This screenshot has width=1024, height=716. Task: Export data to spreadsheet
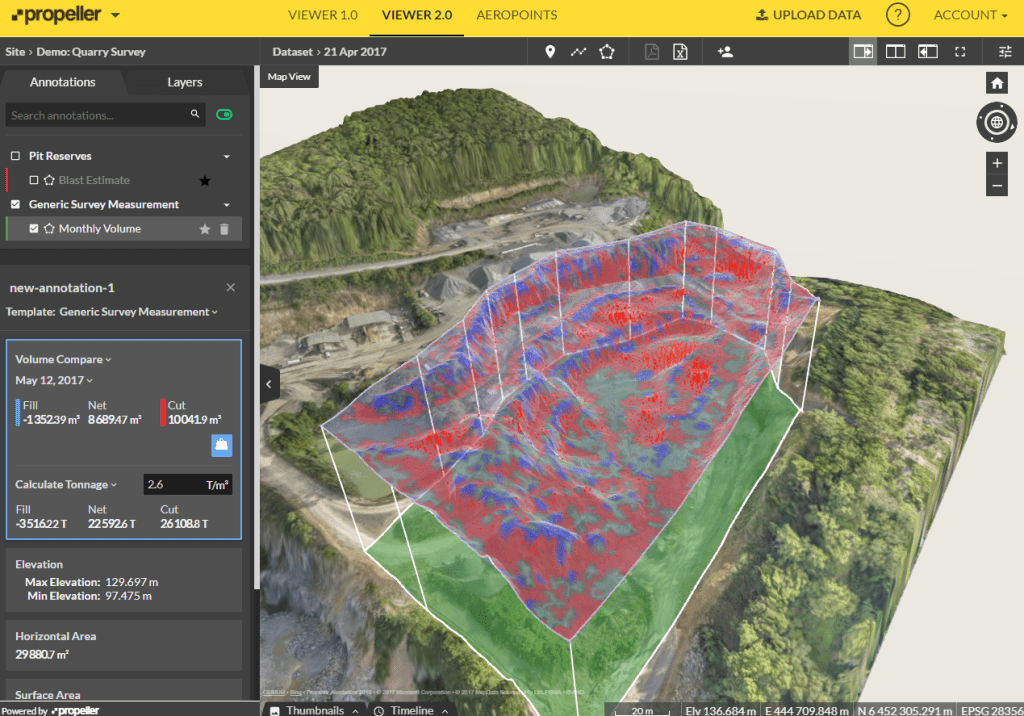681,51
